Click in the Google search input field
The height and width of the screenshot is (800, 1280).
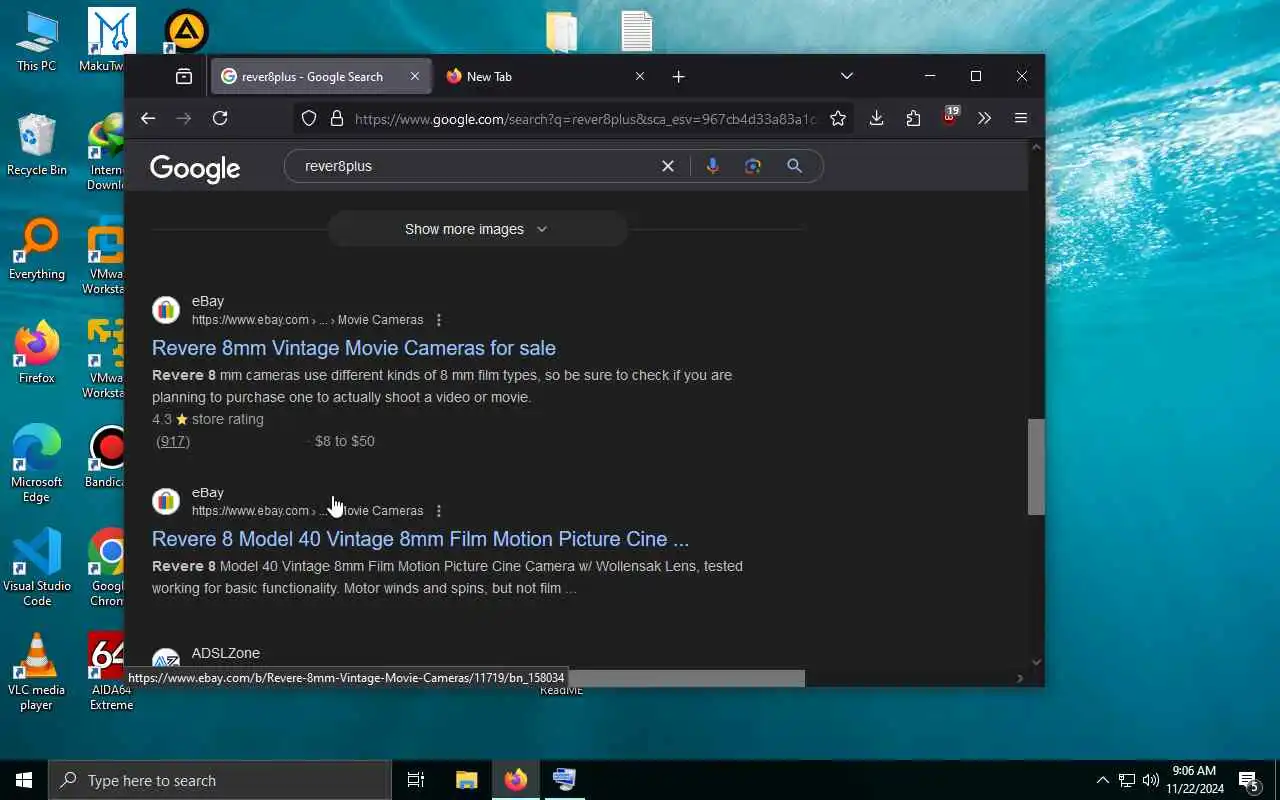[475, 166]
